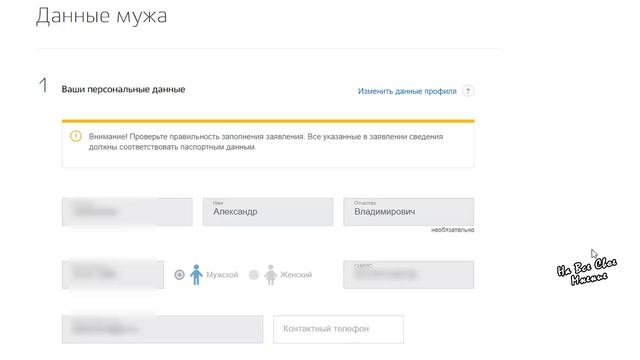The image size is (640, 360).
Task: Click the blurred email field beside phone
Action: coord(162,329)
